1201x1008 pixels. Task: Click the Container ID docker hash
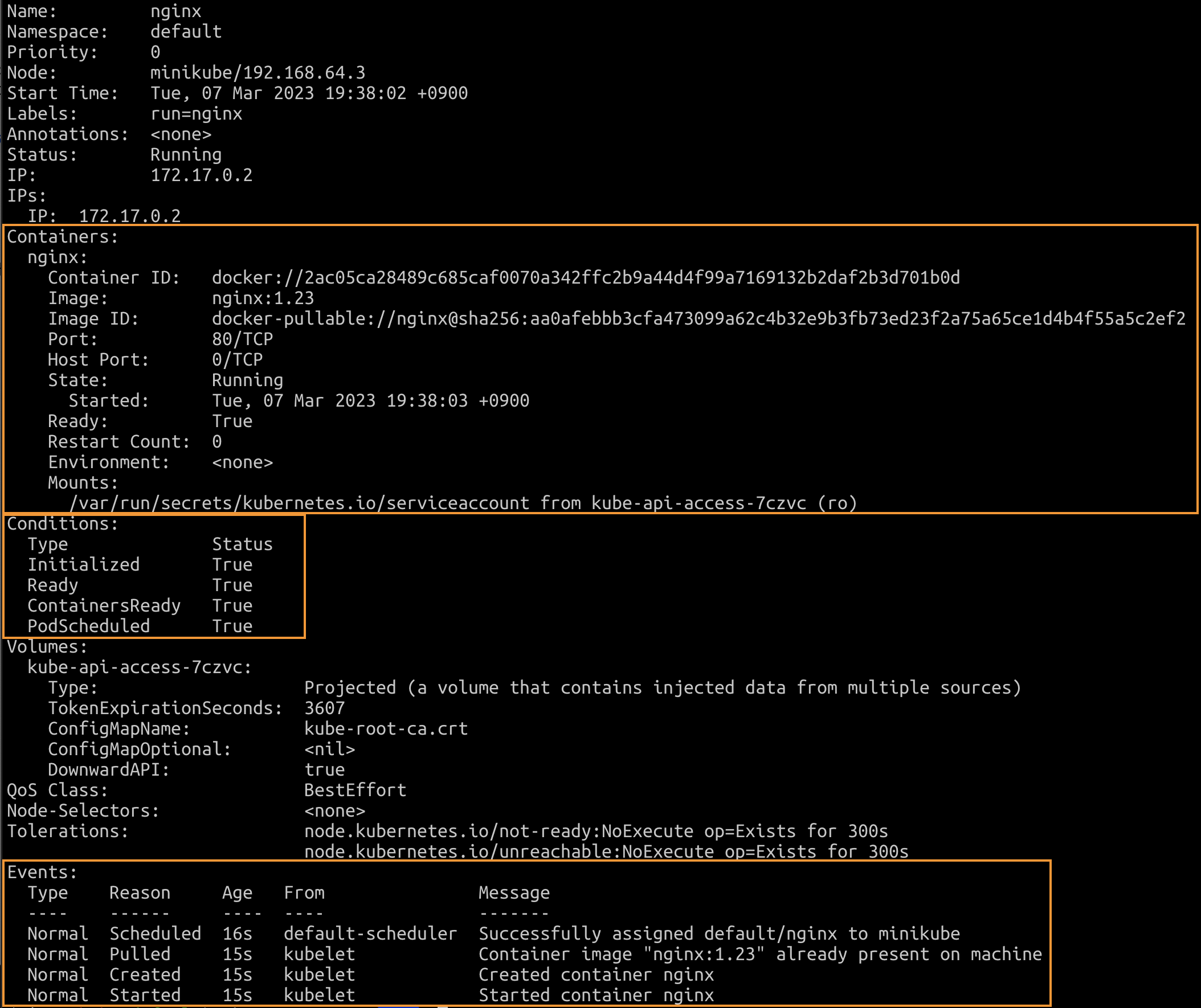pos(585,278)
